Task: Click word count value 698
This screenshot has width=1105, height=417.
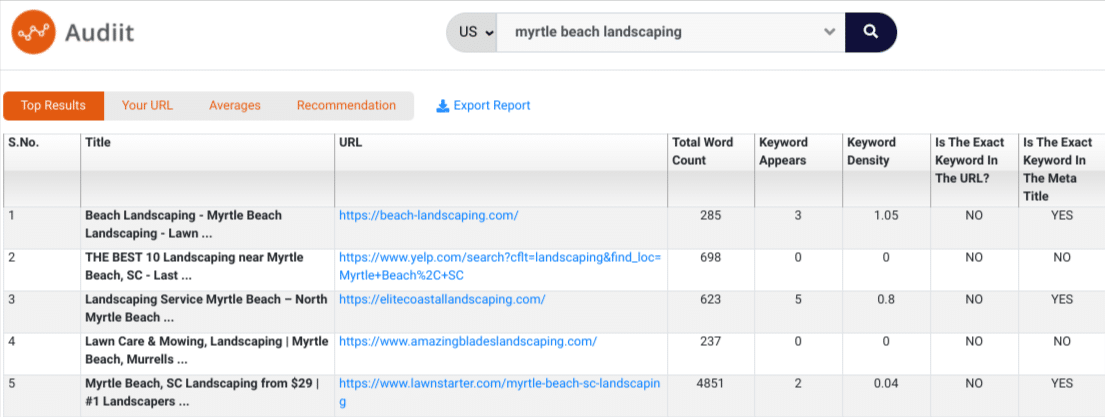Action: (710, 258)
